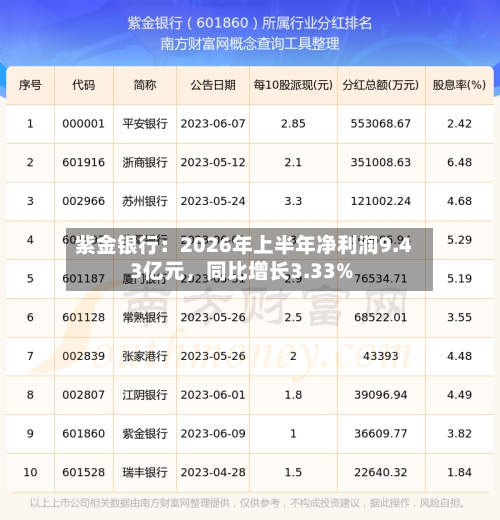Click the name 浙商银行
This screenshot has width=500, height=520.
coord(145,162)
